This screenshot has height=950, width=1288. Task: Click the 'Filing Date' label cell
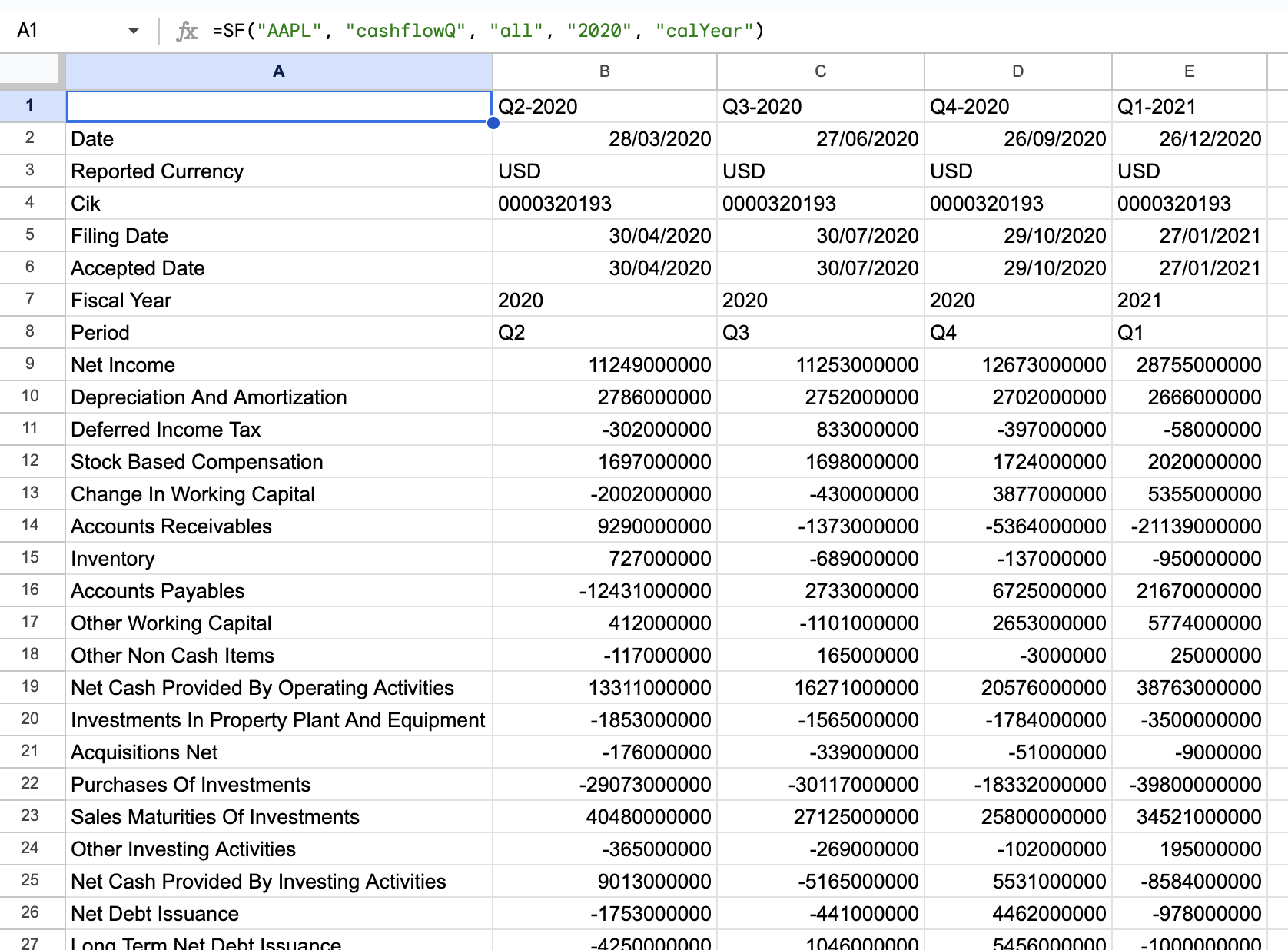(x=279, y=236)
